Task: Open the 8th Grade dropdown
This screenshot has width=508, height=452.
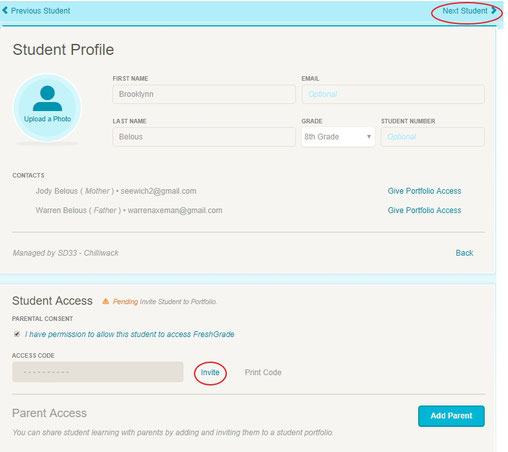Action: click(338, 137)
